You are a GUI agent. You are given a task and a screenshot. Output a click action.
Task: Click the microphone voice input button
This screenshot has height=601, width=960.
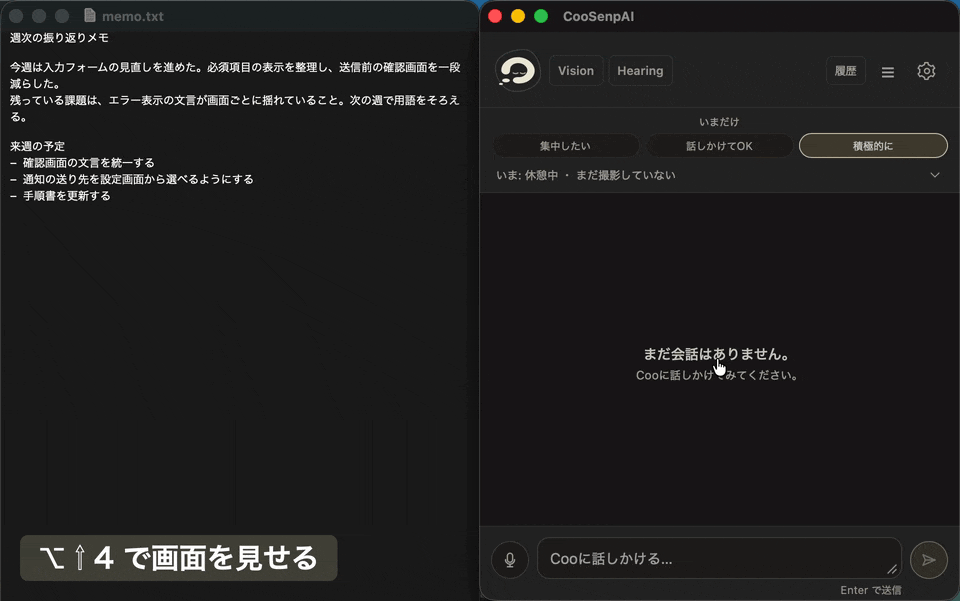(x=509, y=559)
